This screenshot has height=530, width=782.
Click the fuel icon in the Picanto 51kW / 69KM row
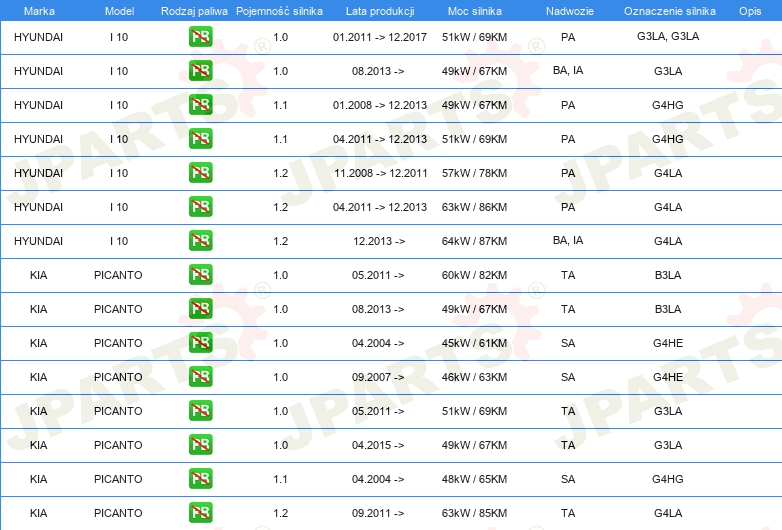(200, 410)
